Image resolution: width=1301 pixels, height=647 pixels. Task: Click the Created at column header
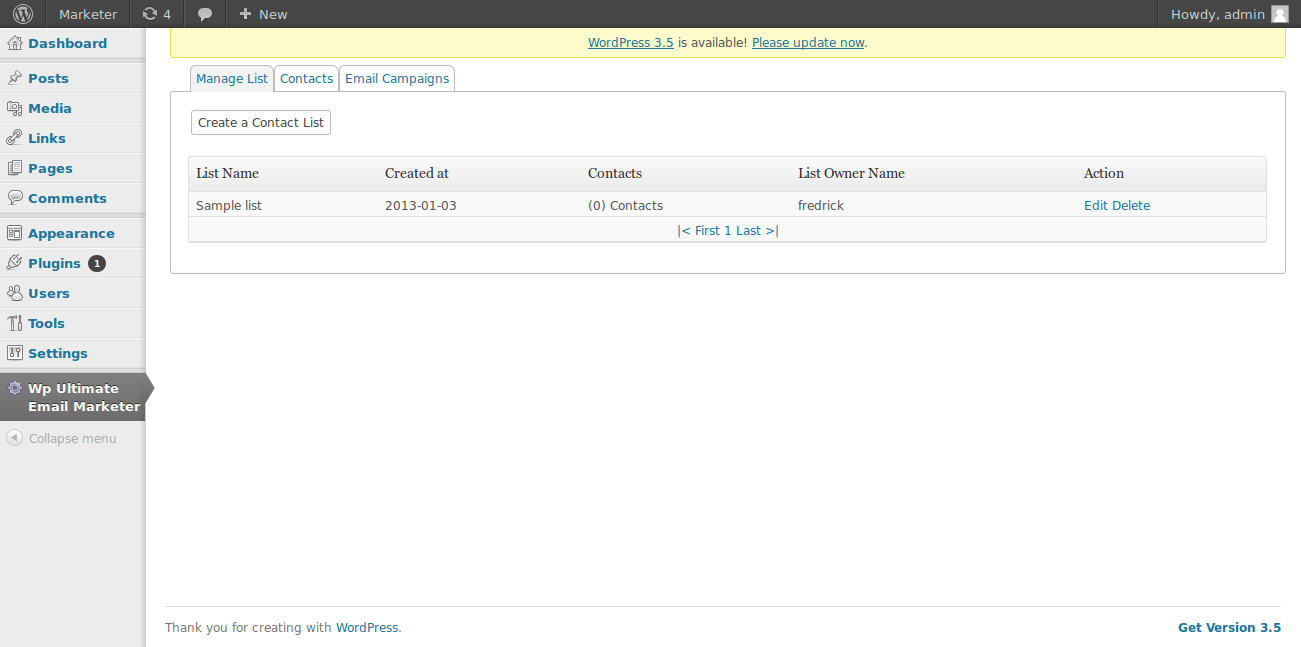[x=417, y=173]
